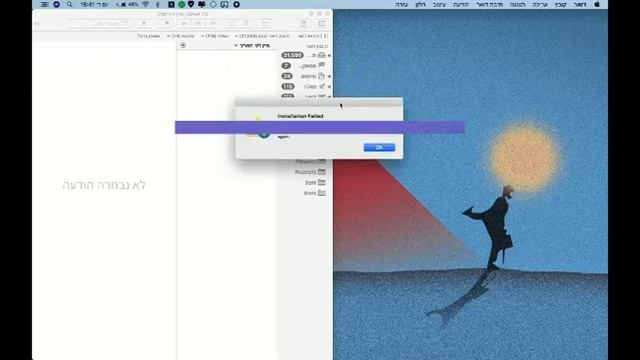Click the diamond-shaped menu bar icon
Viewport: 640px width, 360px height.
click(x=213, y=4)
